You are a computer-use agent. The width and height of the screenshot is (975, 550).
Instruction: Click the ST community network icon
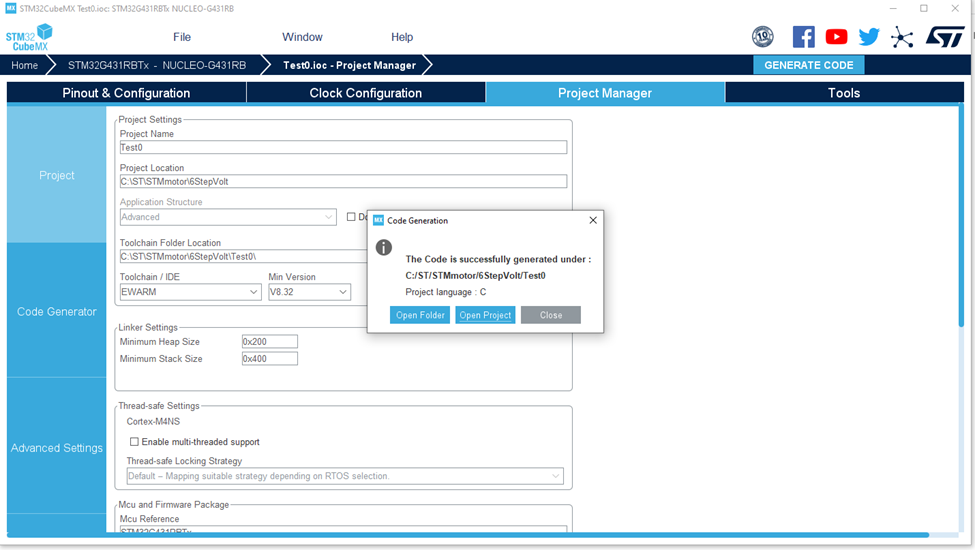pyautogui.click(x=902, y=37)
